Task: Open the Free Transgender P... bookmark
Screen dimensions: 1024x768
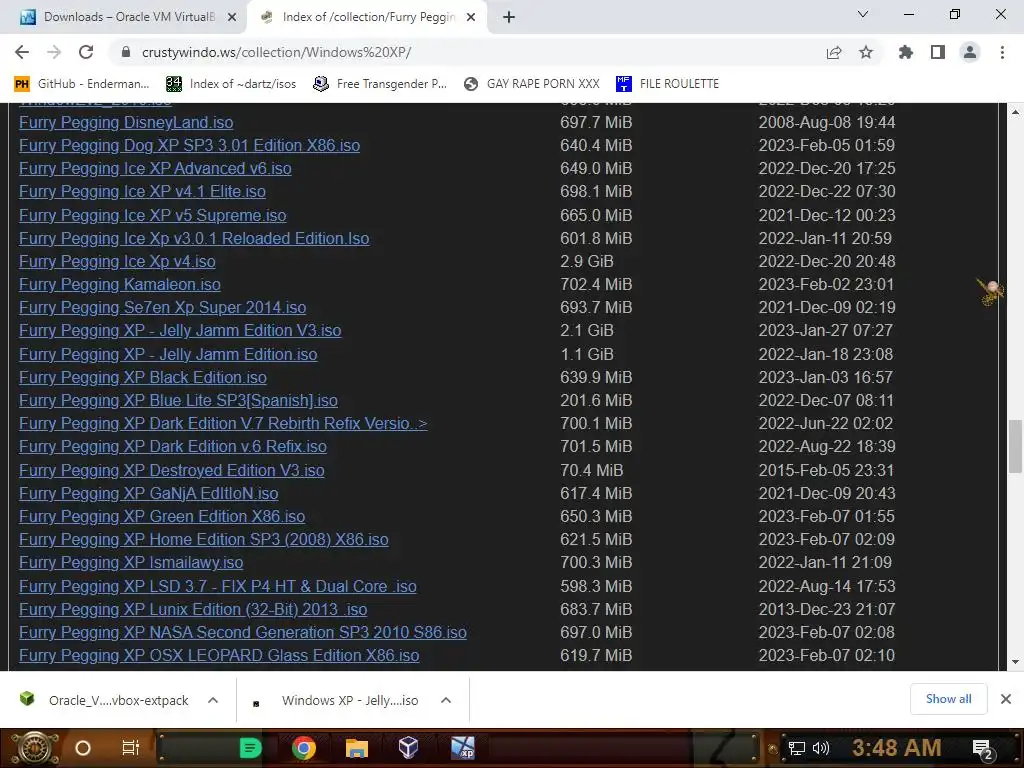Action: 380,84
